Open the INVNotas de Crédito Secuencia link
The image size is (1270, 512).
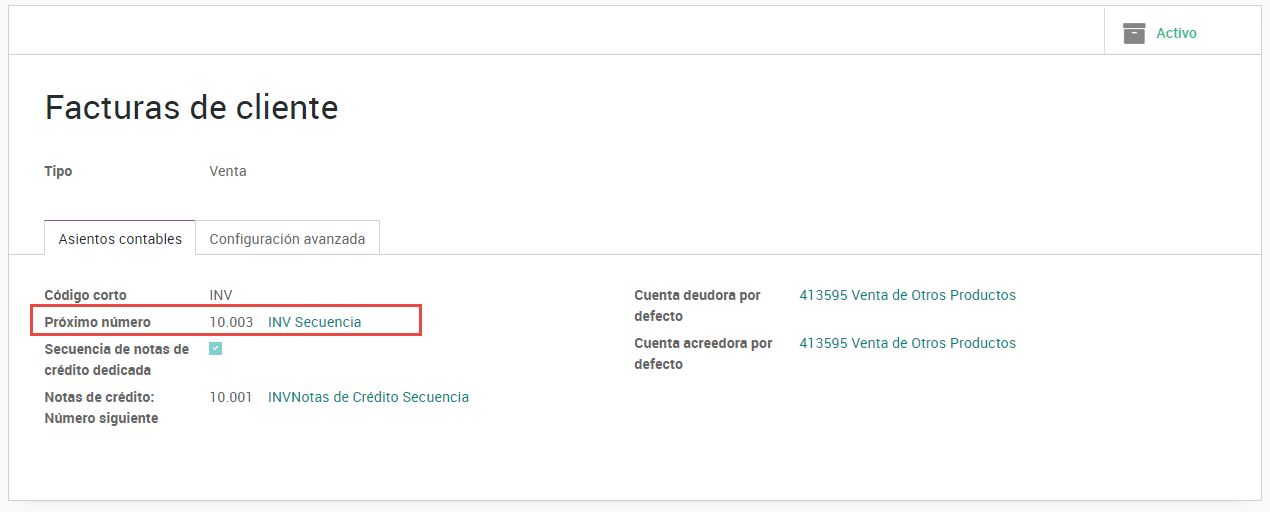click(368, 397)
